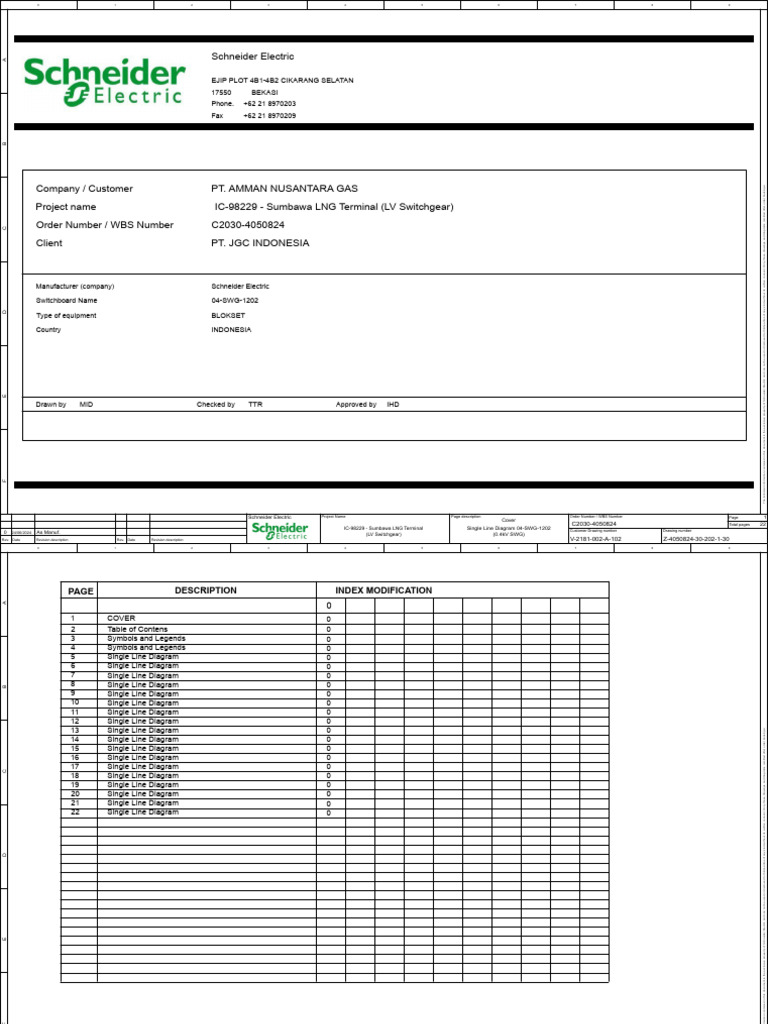Click page number '11' in PAGE column
Viewport: 768px width, 1024px height.
pos(74,712)
